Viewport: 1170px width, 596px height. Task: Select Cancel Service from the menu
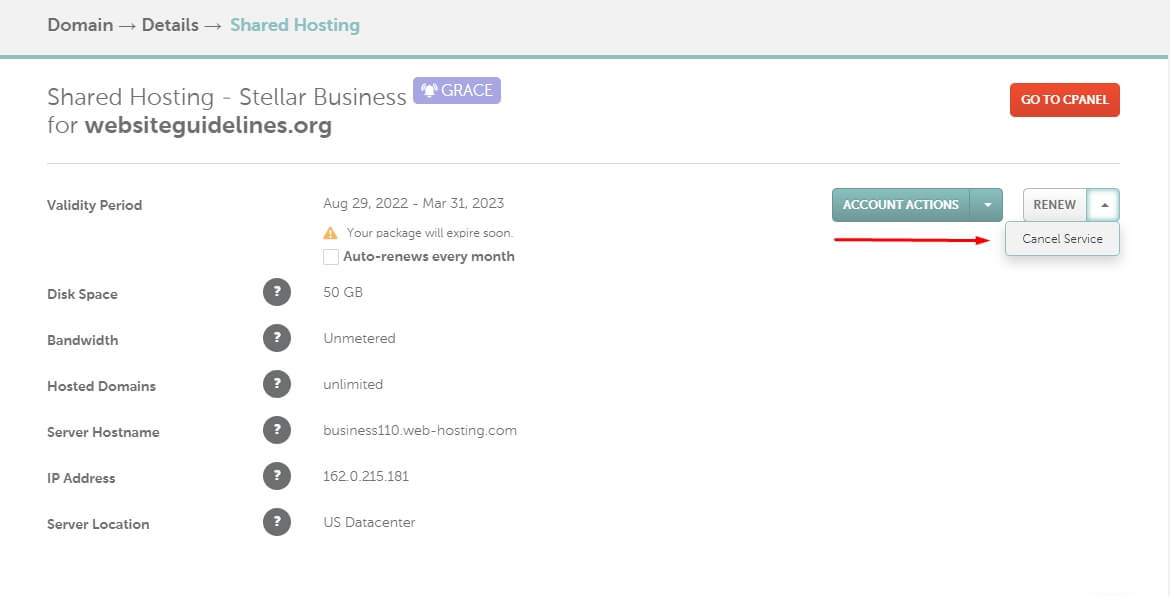[x=1062, y=239]
